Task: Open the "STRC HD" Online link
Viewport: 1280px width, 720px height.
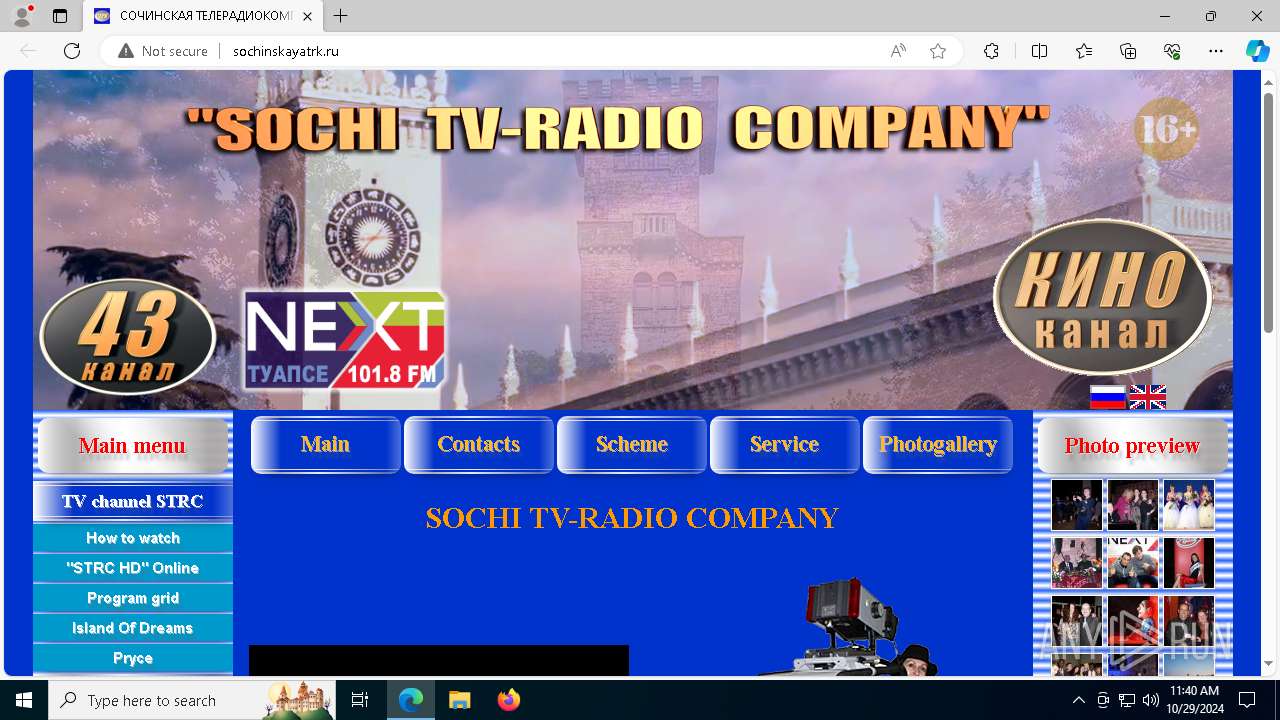Action: tap(133, 568)
